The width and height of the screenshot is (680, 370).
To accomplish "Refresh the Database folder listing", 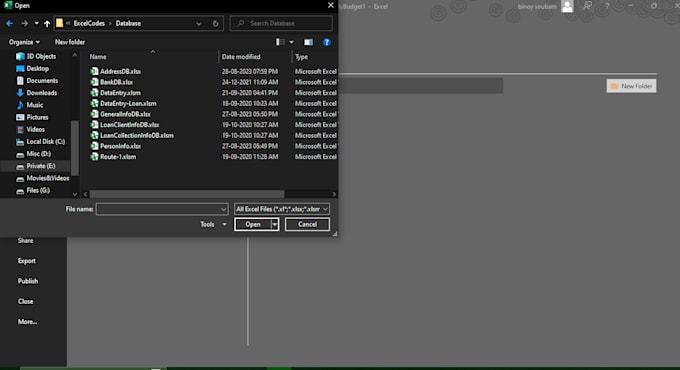I will [216, 23].
